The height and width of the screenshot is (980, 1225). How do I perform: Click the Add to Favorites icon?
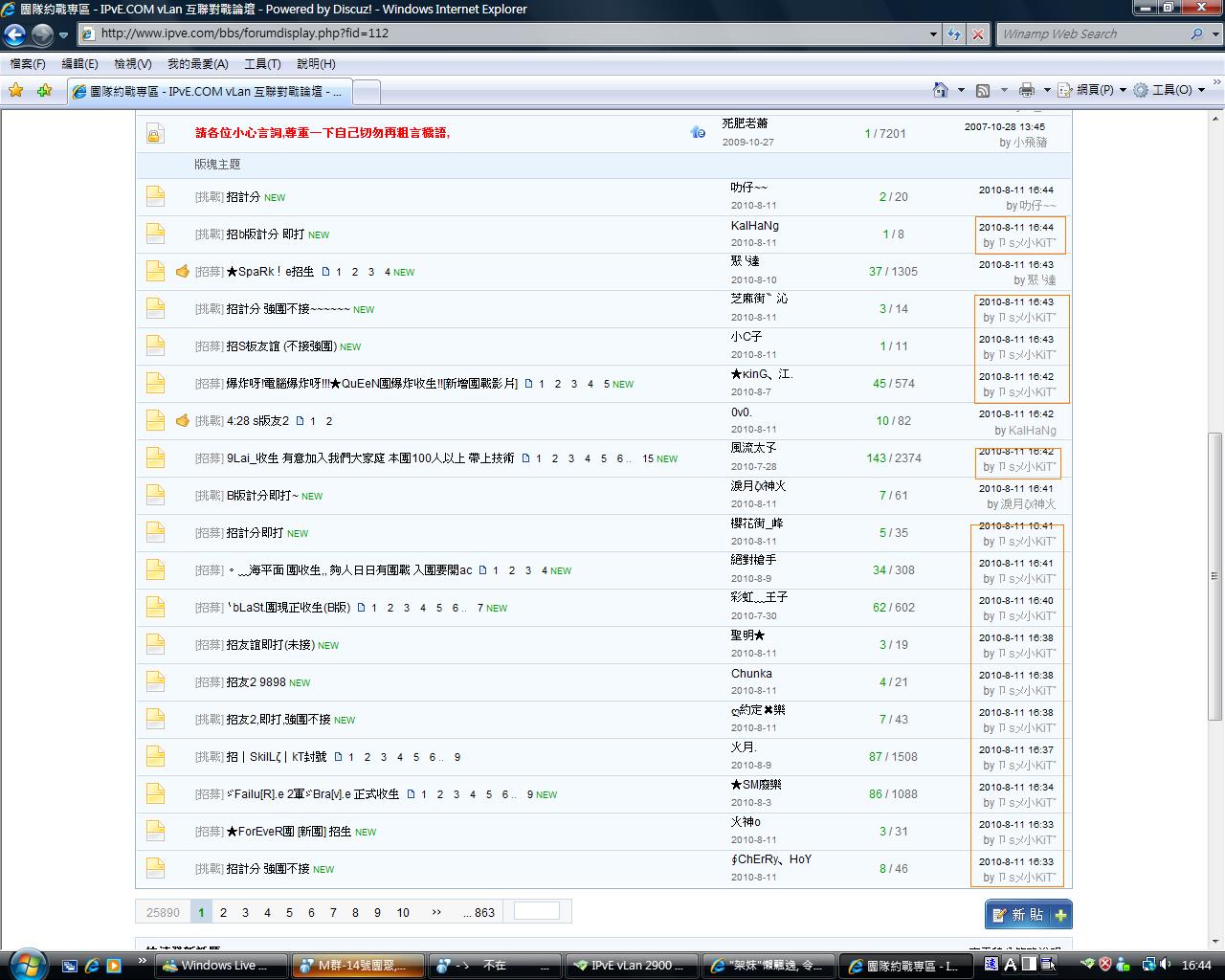click(x=44, y=91)
